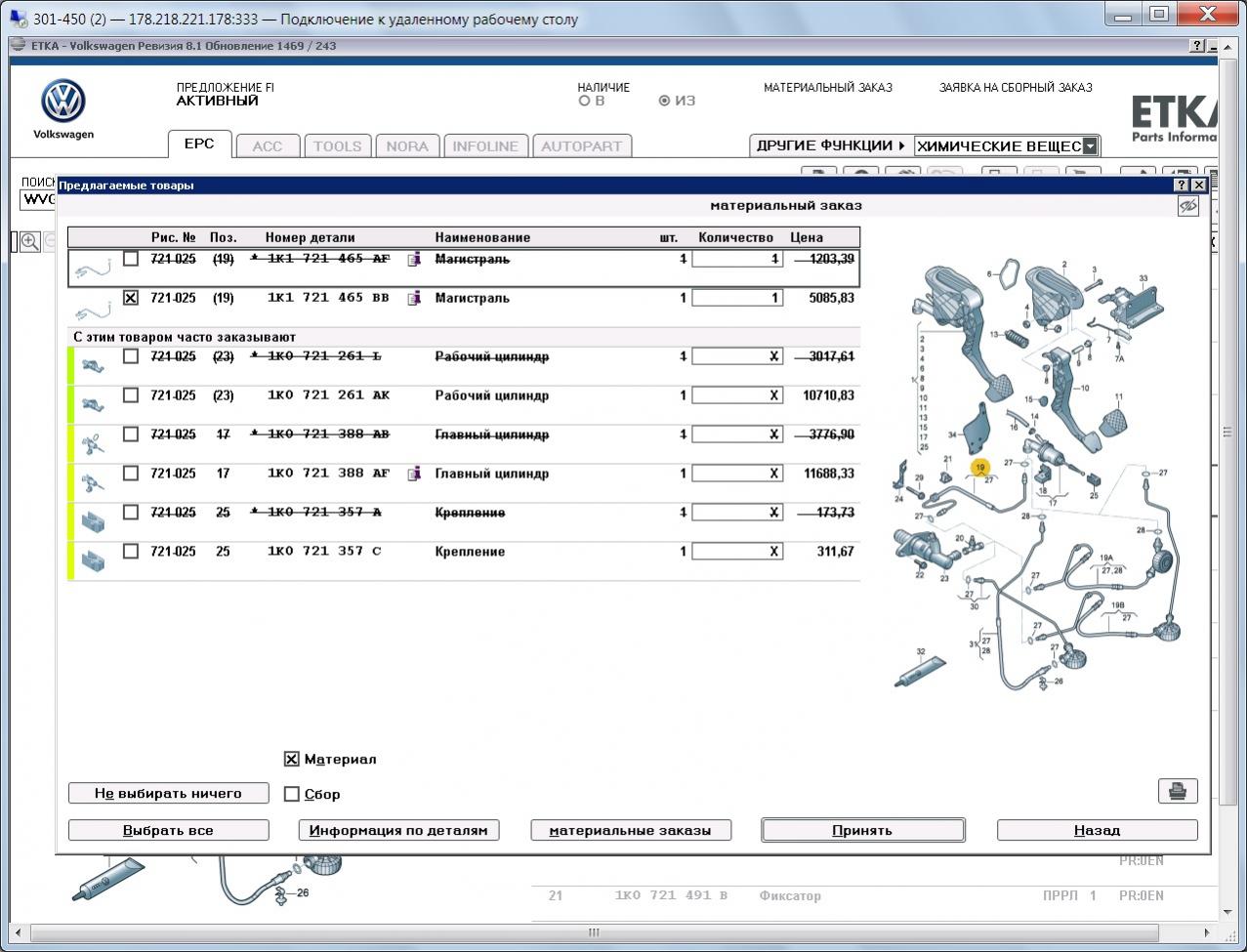The image size is (1247, 952).
Task: Click the Не выбирать ничего button
Action: [x=168, y=793]
